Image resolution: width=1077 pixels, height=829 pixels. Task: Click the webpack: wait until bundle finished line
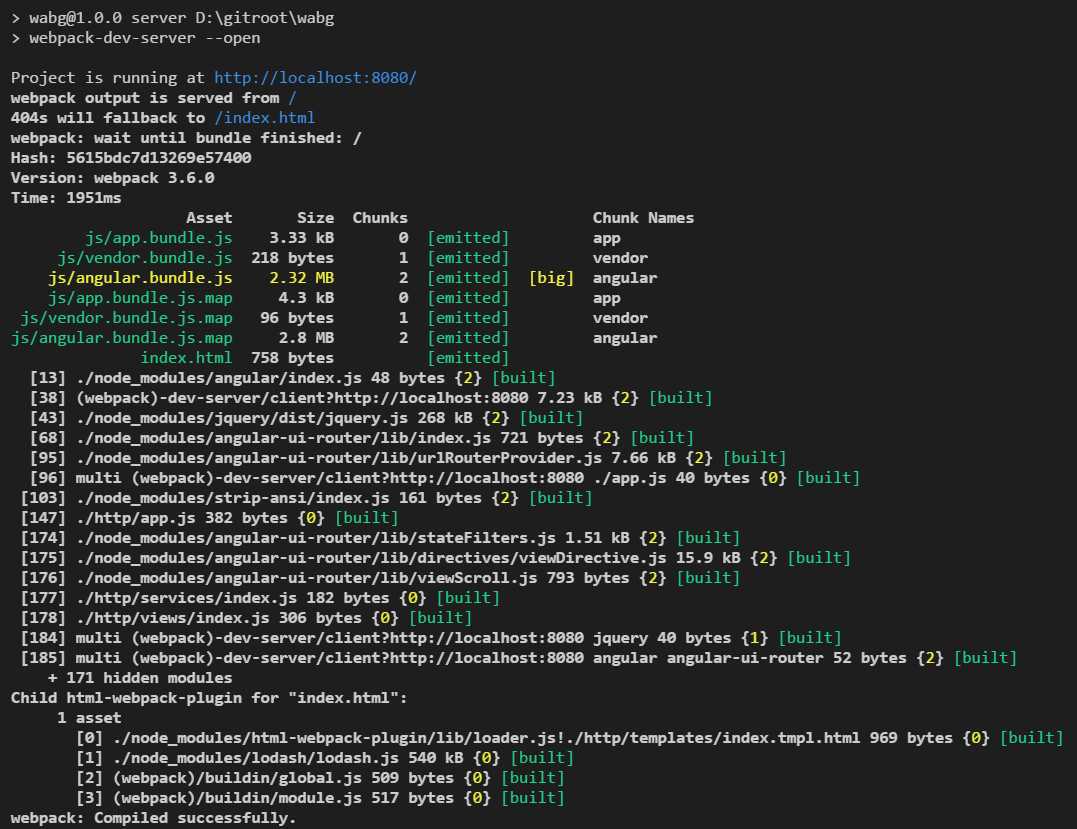(x=186, y=138)
